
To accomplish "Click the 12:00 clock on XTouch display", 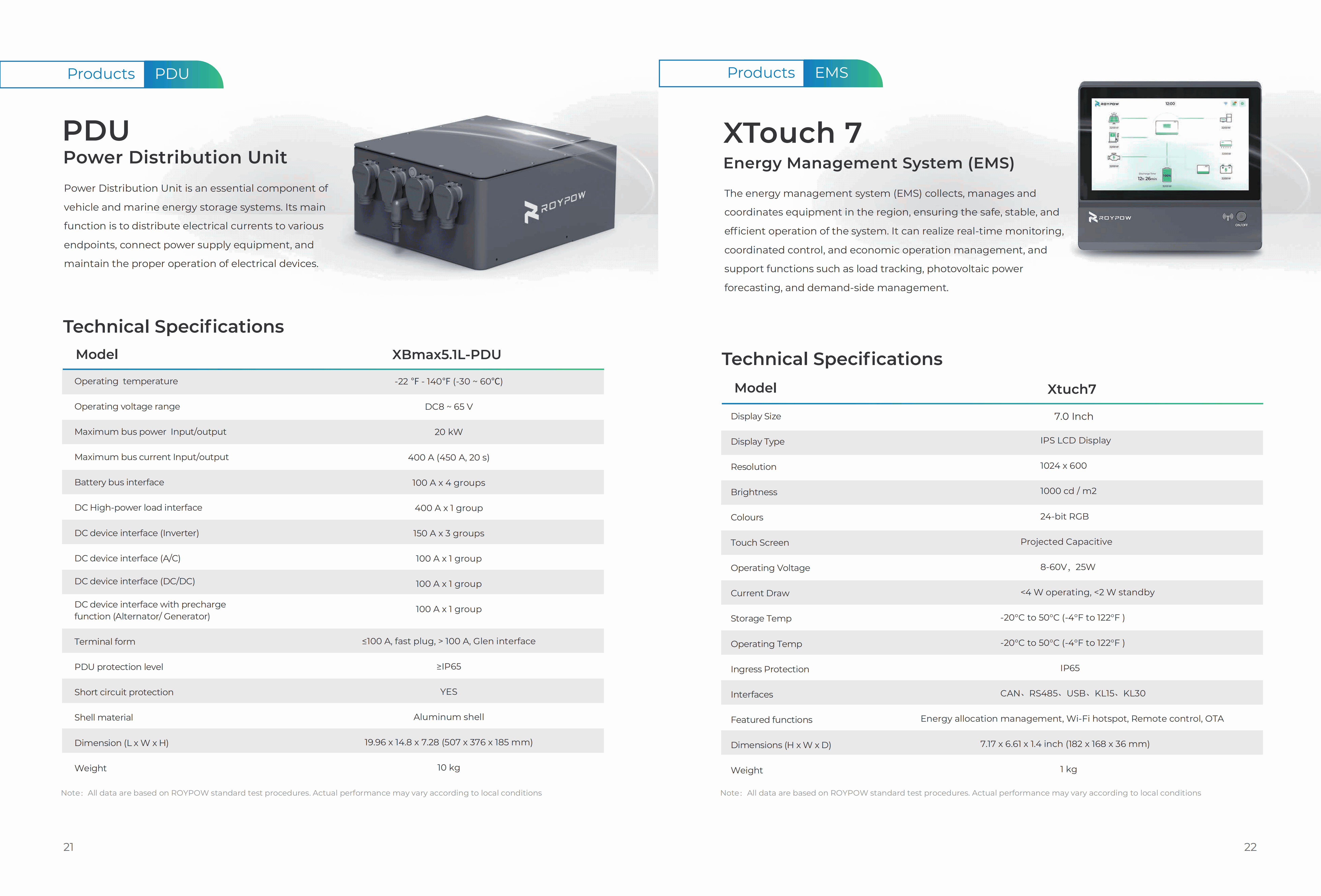I will point(1170,103).
